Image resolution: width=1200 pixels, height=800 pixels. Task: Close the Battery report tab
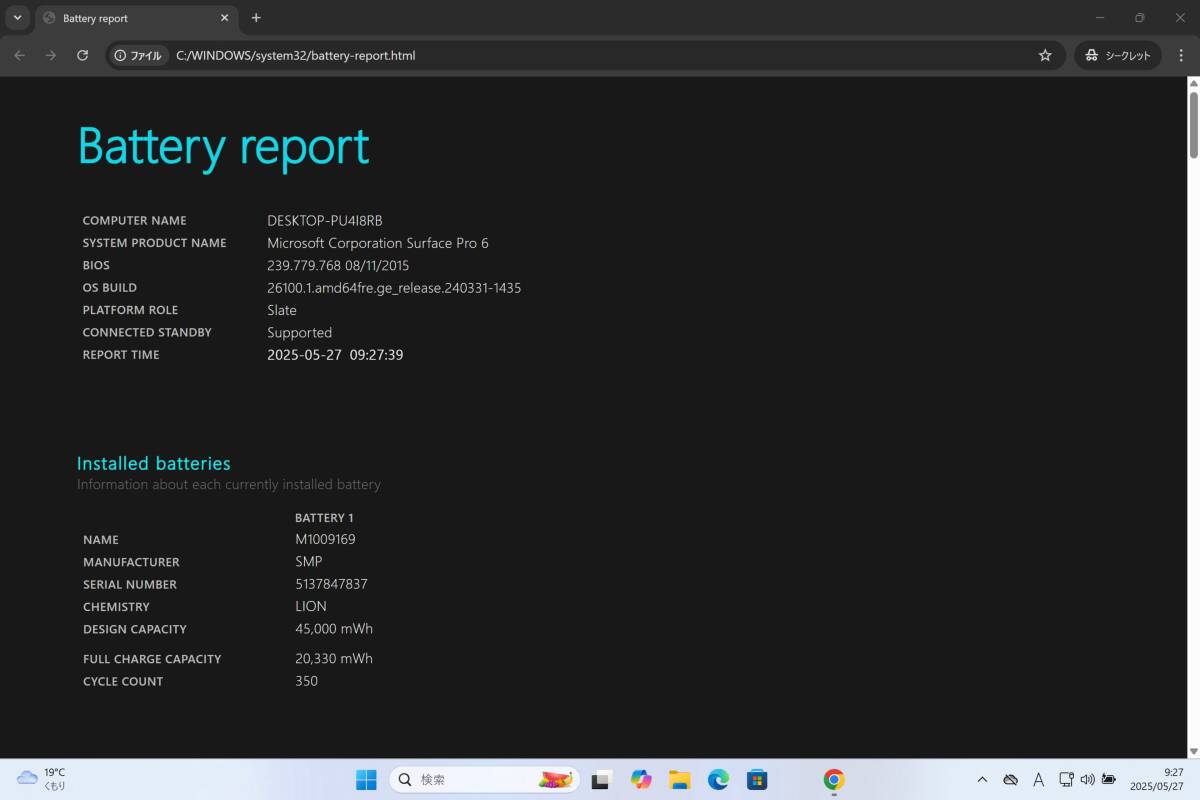point(225,18)
